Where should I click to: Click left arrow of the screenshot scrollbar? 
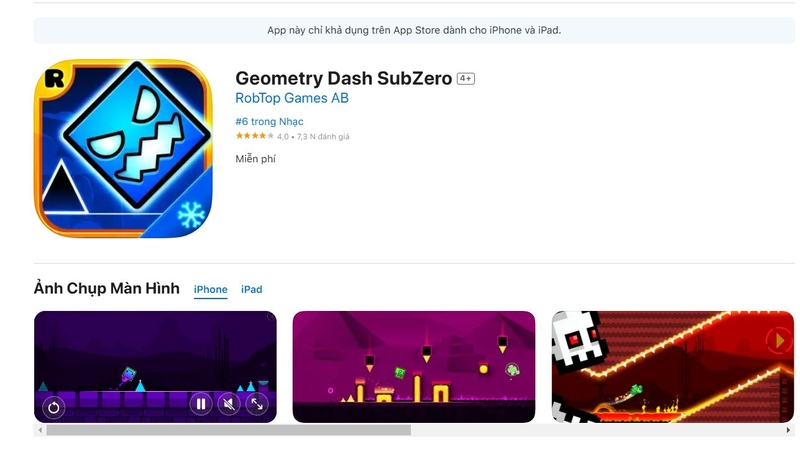point(40,431)
